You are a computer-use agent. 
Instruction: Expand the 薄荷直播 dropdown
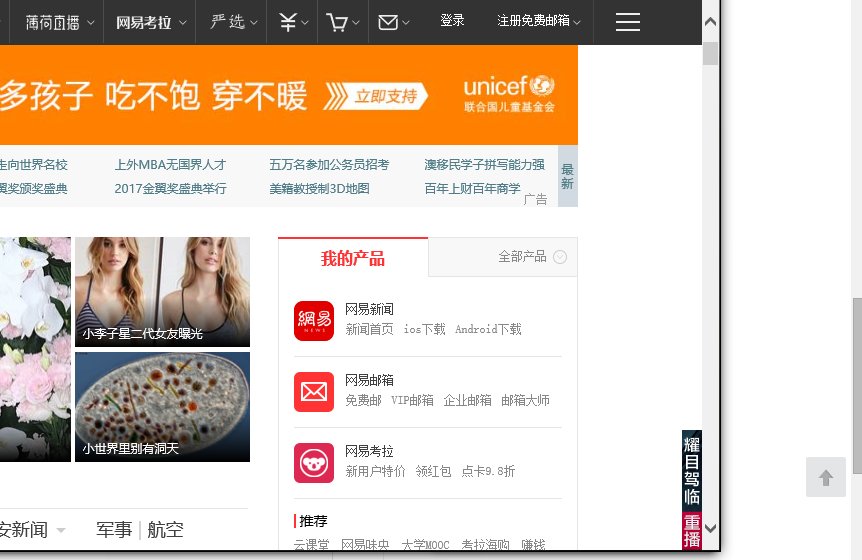[x=91, y=23]
